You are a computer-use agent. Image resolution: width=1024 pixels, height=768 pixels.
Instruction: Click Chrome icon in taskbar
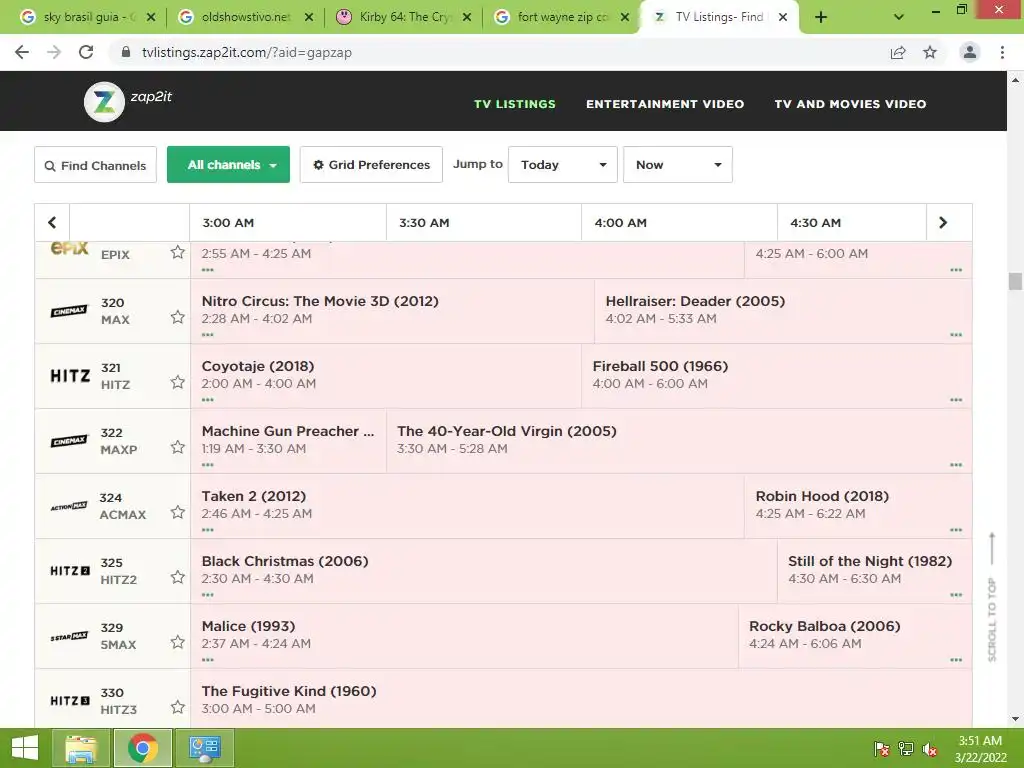pyautogui.click(x=142, y=748)
